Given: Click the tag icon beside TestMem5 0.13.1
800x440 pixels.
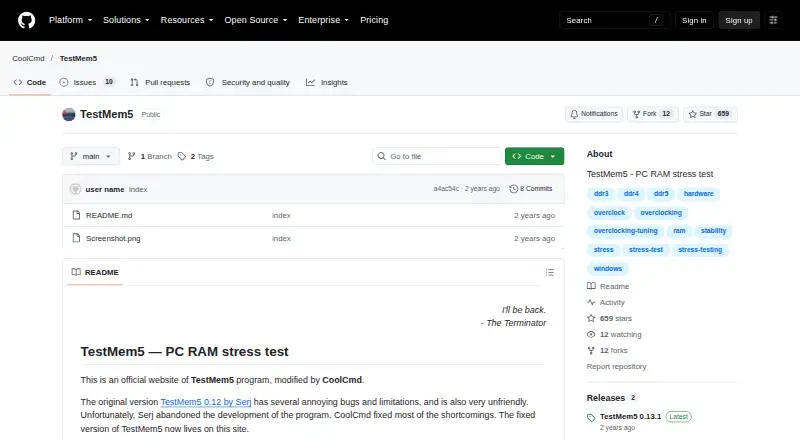Looking at the screenshot, I should point(591,418).
